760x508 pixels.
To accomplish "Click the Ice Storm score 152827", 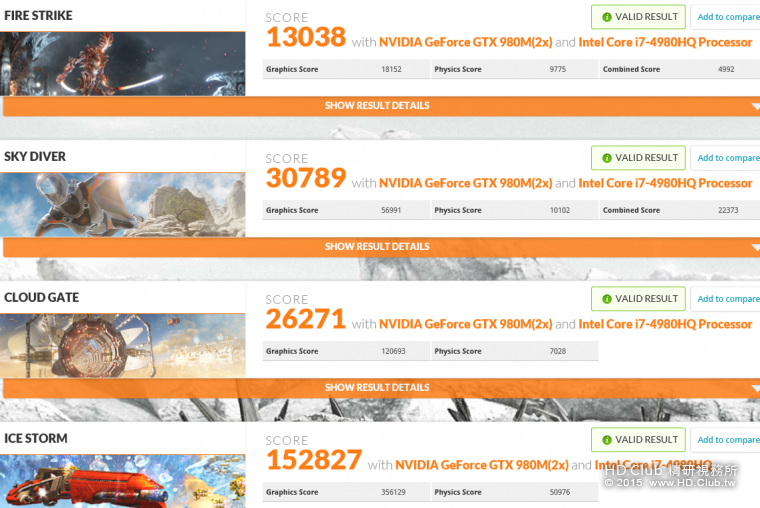I will (314, 460).
